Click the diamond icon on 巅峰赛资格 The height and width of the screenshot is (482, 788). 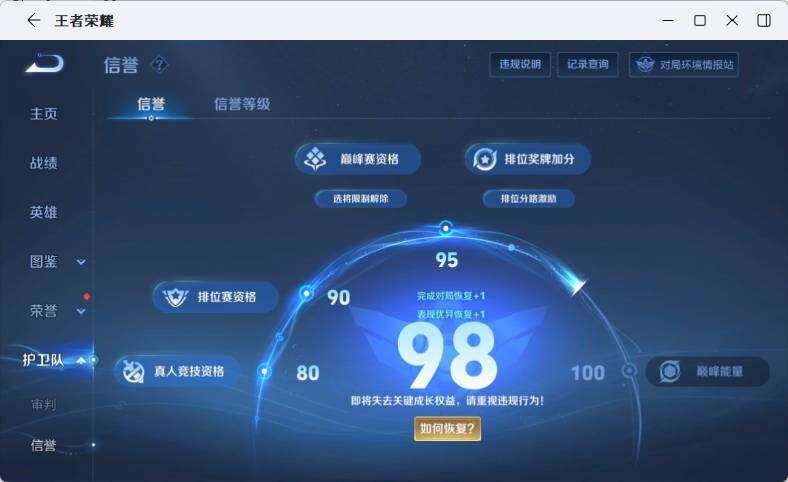click(x=315, y=159)
